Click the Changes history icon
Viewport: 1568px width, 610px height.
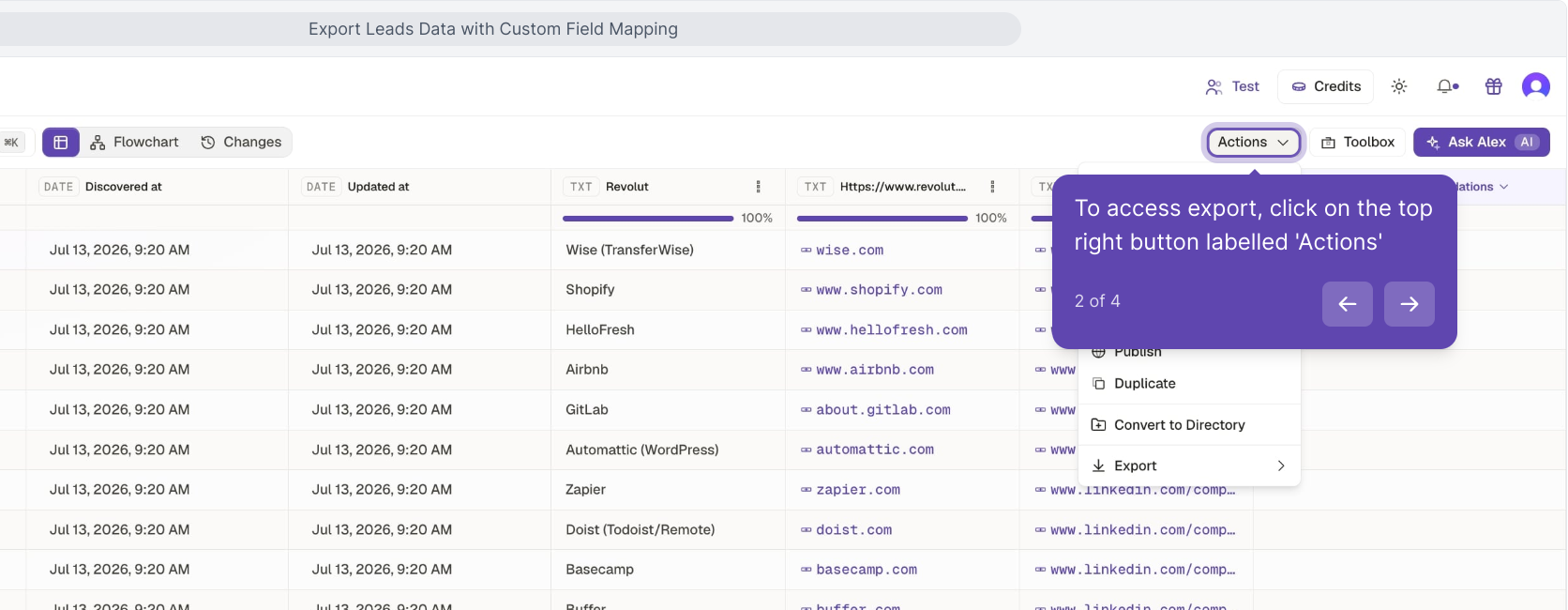(208, 143)
